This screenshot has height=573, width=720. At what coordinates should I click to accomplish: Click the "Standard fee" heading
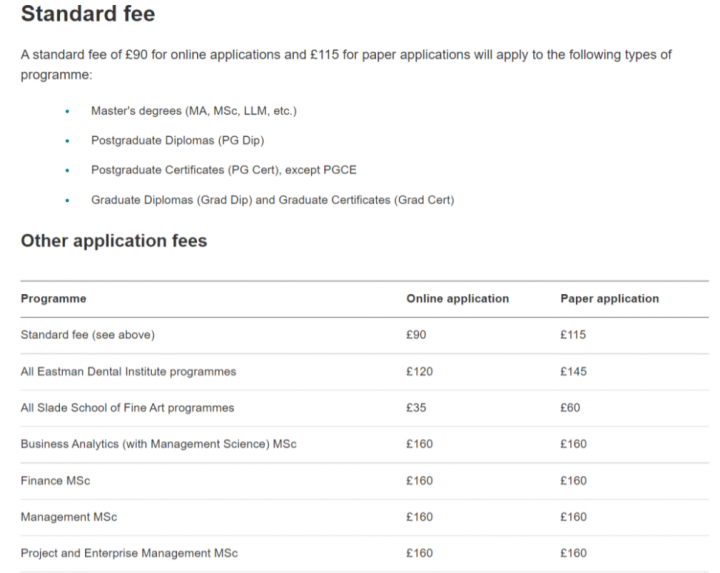[88, 15]
